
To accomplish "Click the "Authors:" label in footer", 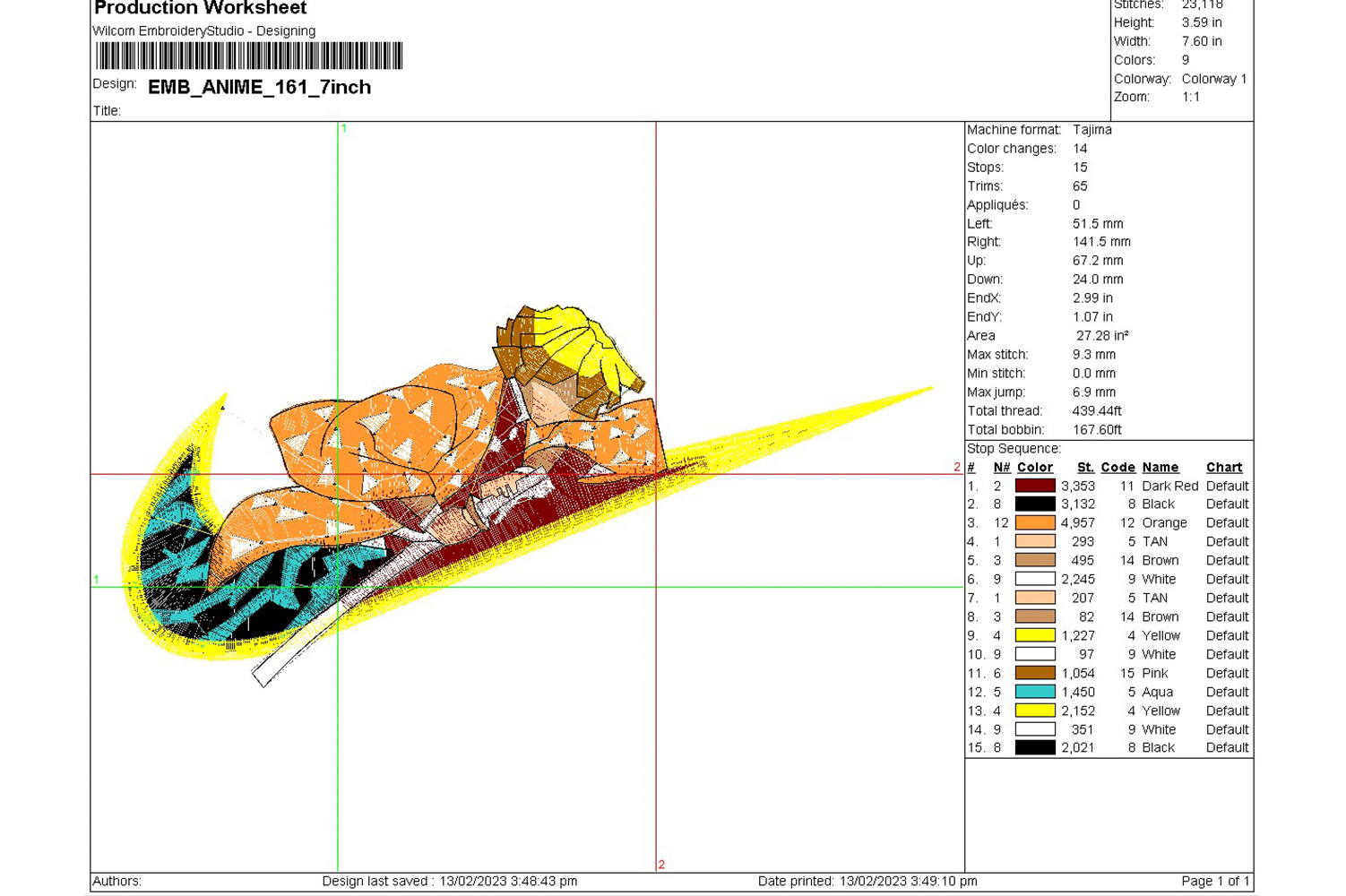I will click(x=117, y=882).
